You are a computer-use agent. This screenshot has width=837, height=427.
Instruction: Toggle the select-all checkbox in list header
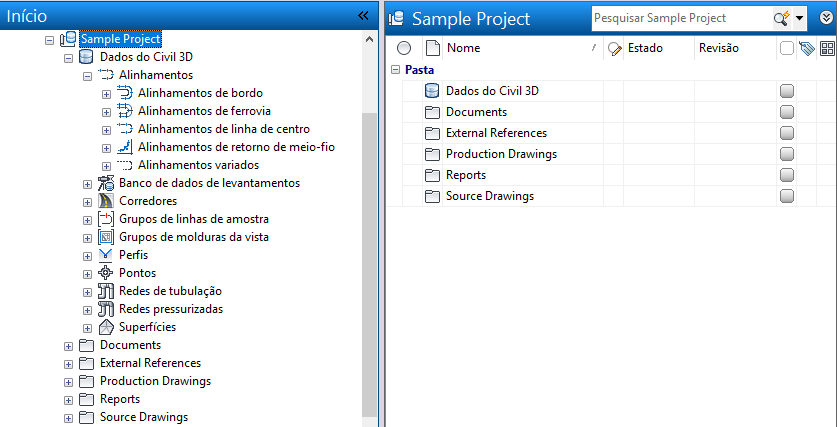pos(787,48)
